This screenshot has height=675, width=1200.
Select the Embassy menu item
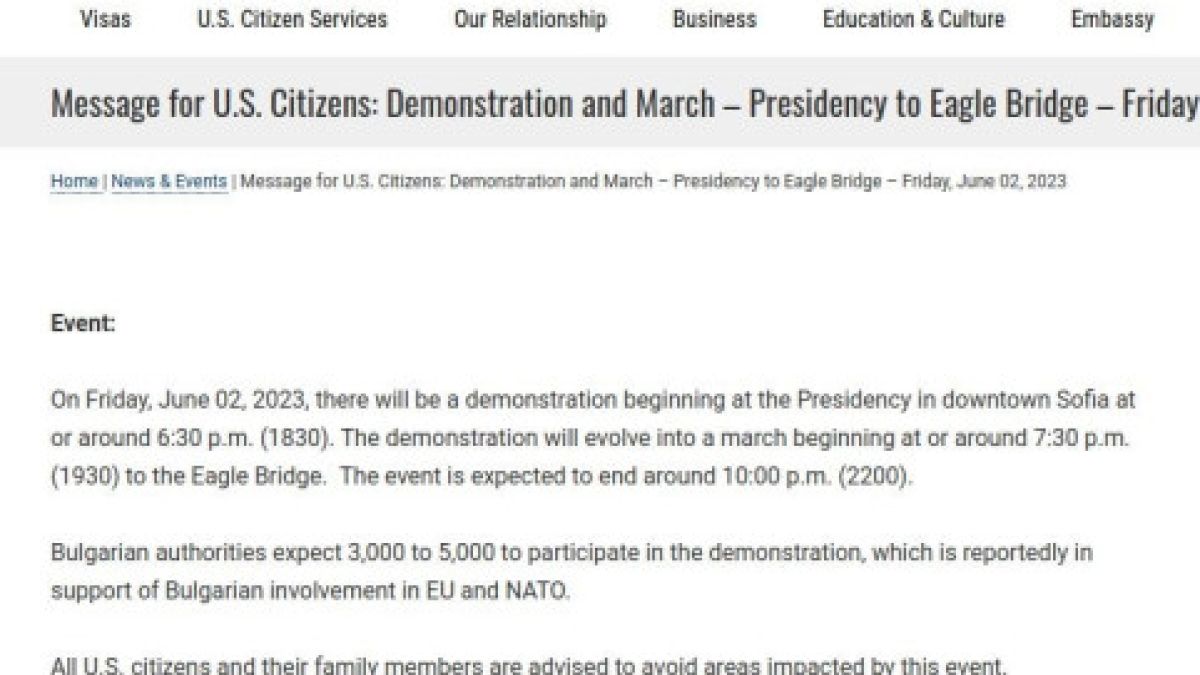1112,19
